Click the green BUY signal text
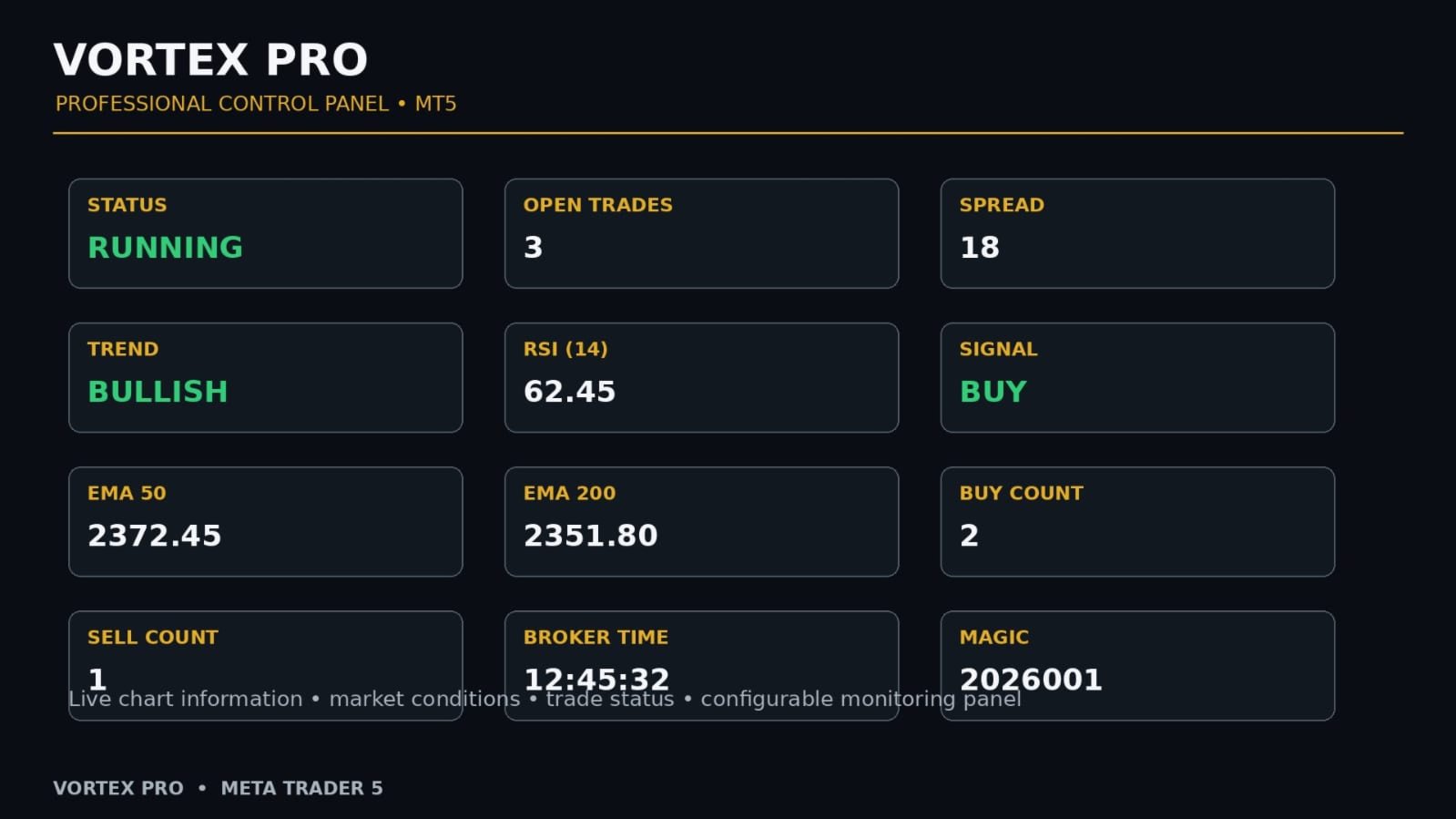The height and width of the screenshot is (819, 1456). pos(993,391)
